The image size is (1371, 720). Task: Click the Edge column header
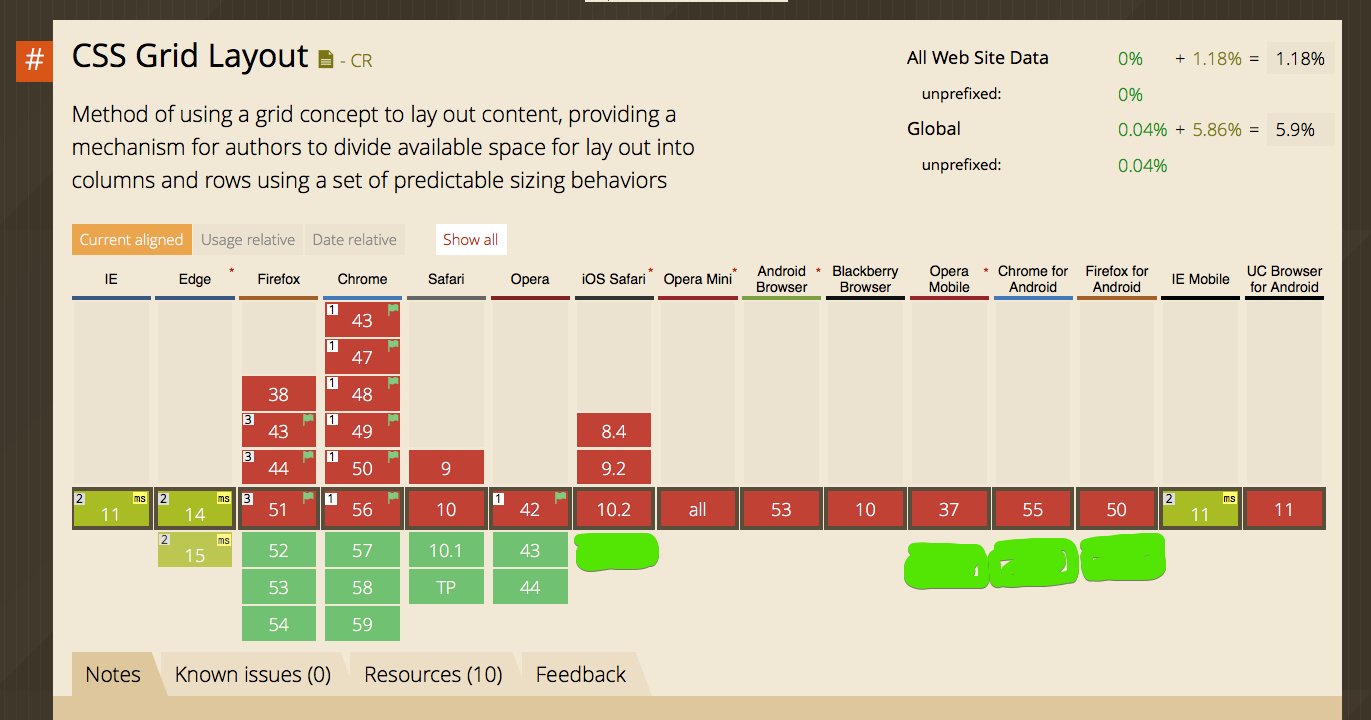coord(195,279)
